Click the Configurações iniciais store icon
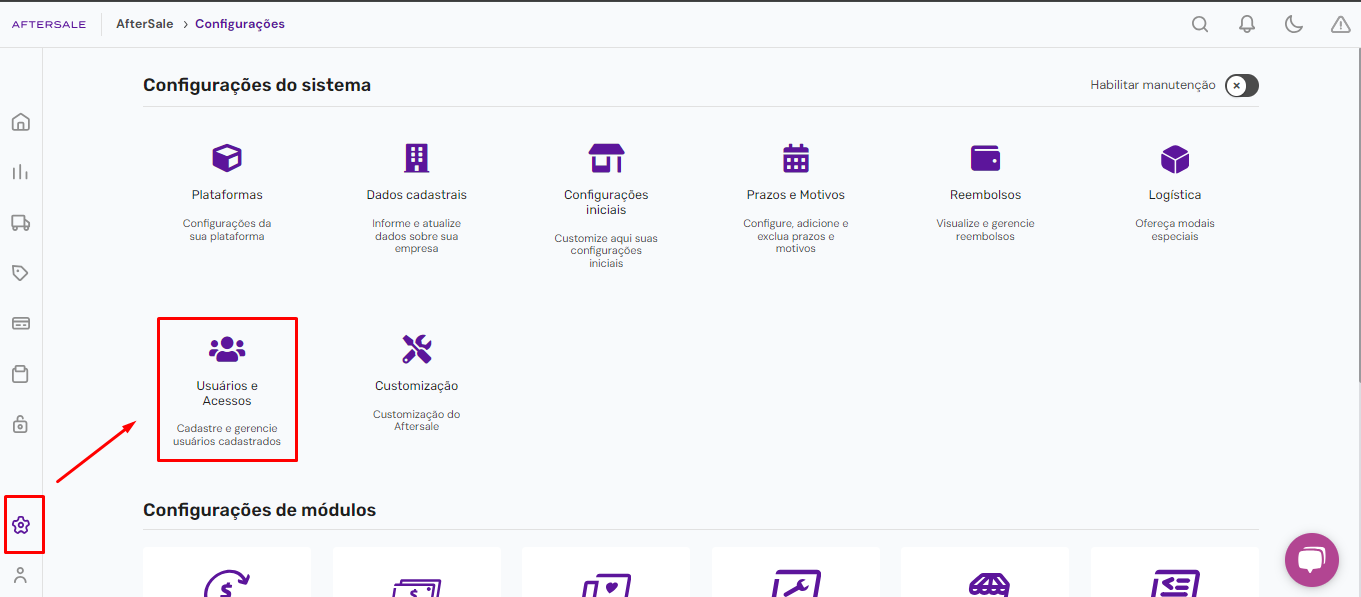 (606, 158)
